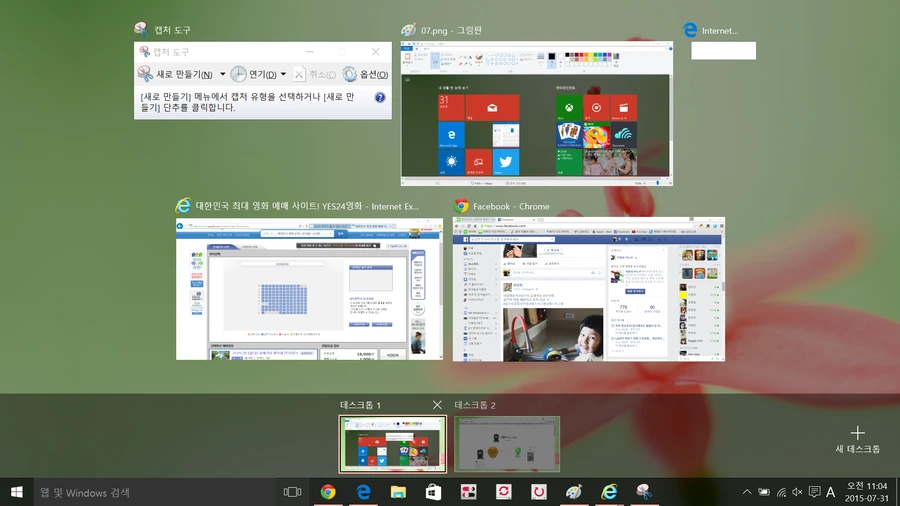Image resolution: width=900 pixels, height=506 pixels.
Task: Launch Chrome from the taskbar
Action: 328,492
